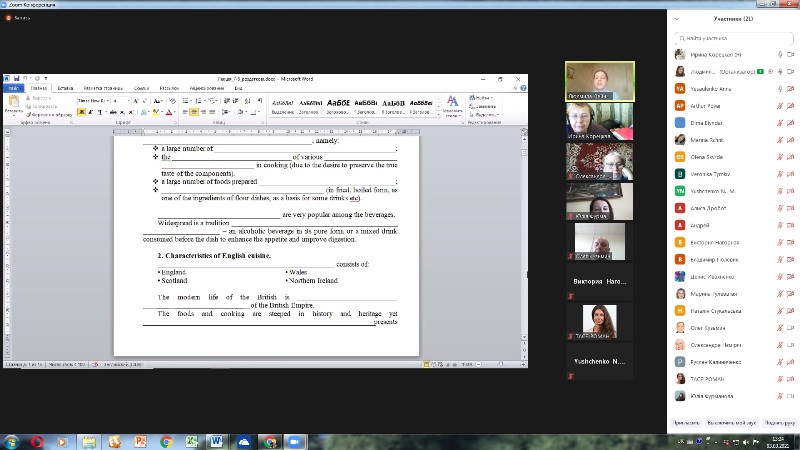Open the font size dropdown in Word
The image size is (800, 450).
122,101
